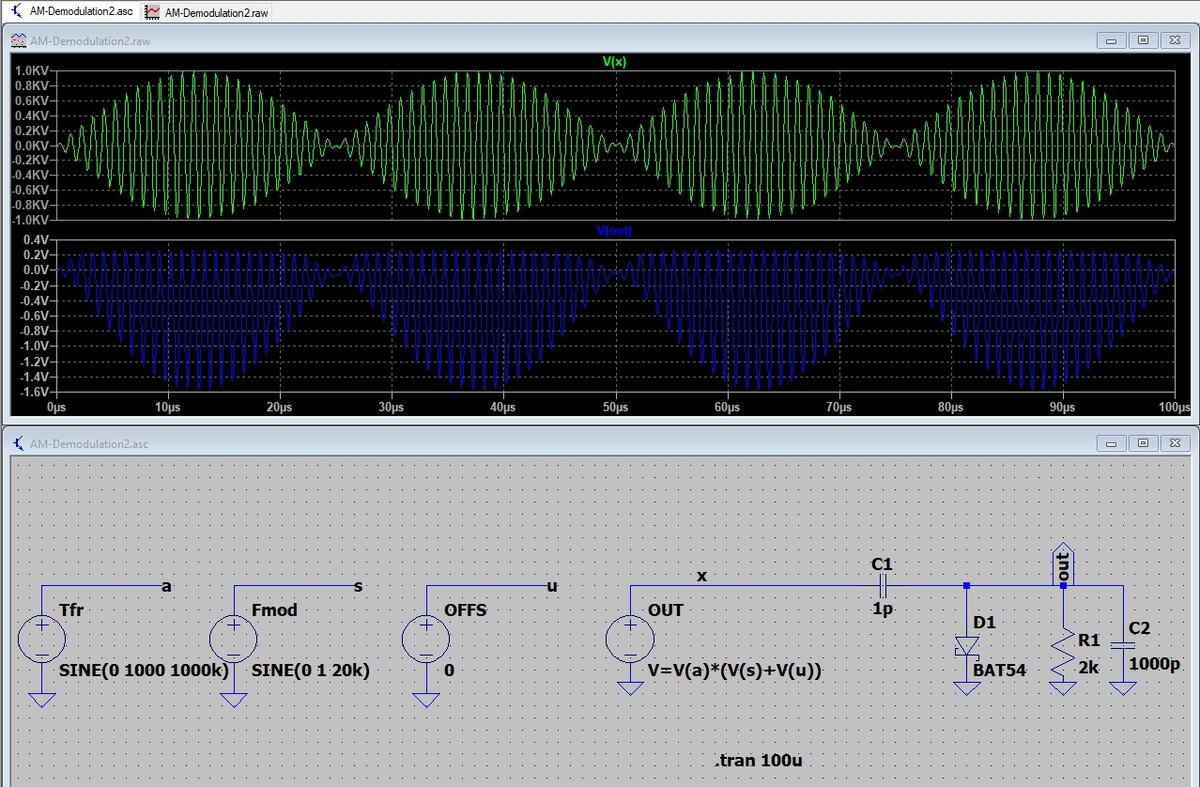This screenshot has height=787, width=1200.
Task: Click the OFFS voltage source symbol
Action: [426, 640]
